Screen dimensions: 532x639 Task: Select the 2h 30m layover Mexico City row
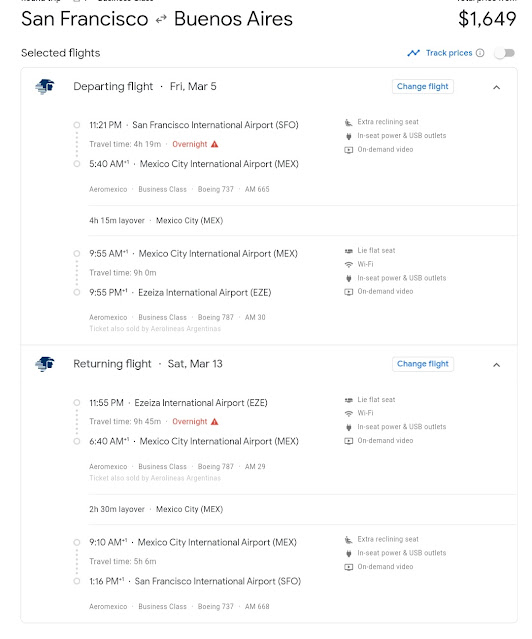tap(302, 509)
